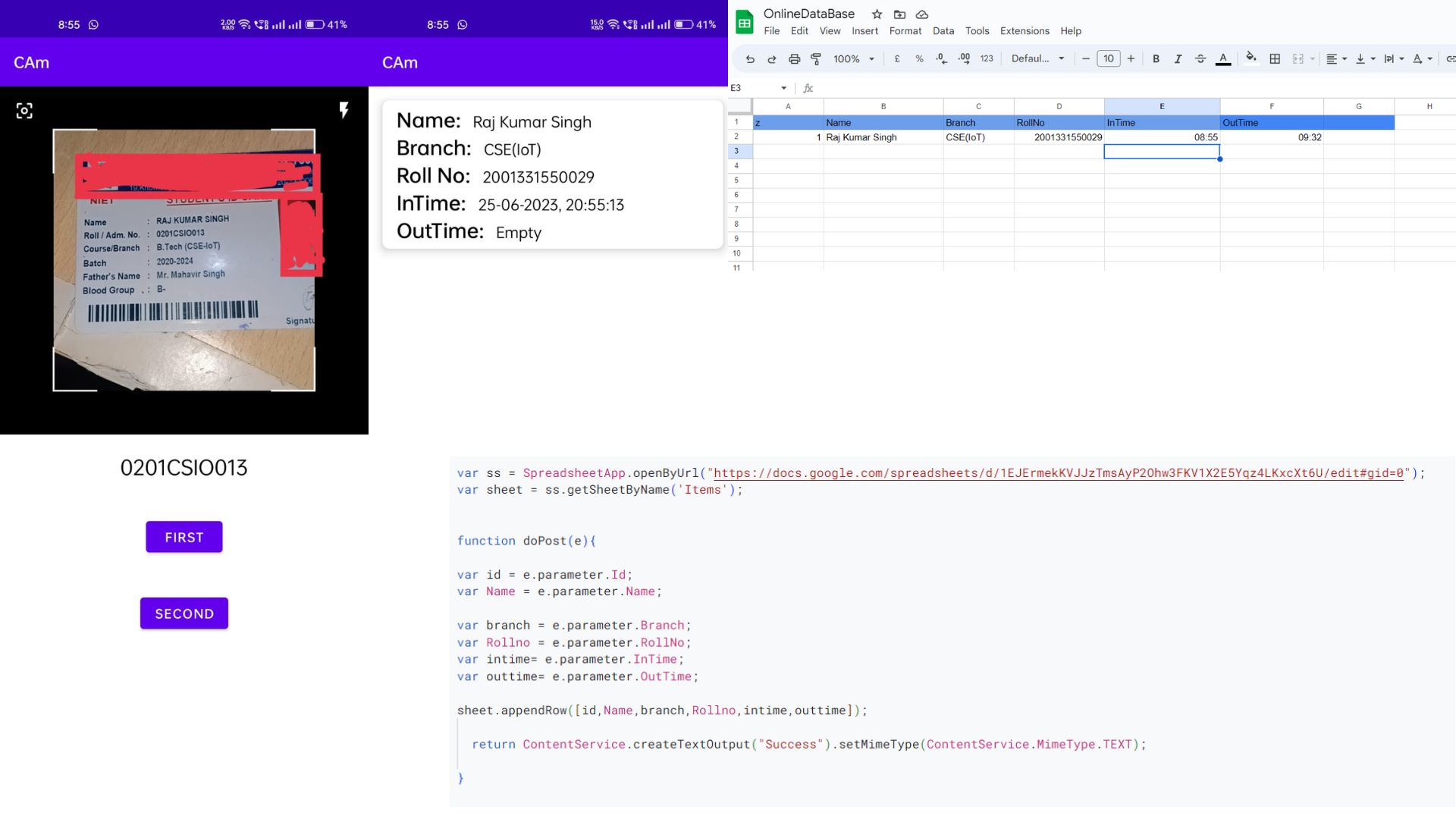
Task: Toggle bold formatting
Action: pyautogui.click(x=1156, y=58)
